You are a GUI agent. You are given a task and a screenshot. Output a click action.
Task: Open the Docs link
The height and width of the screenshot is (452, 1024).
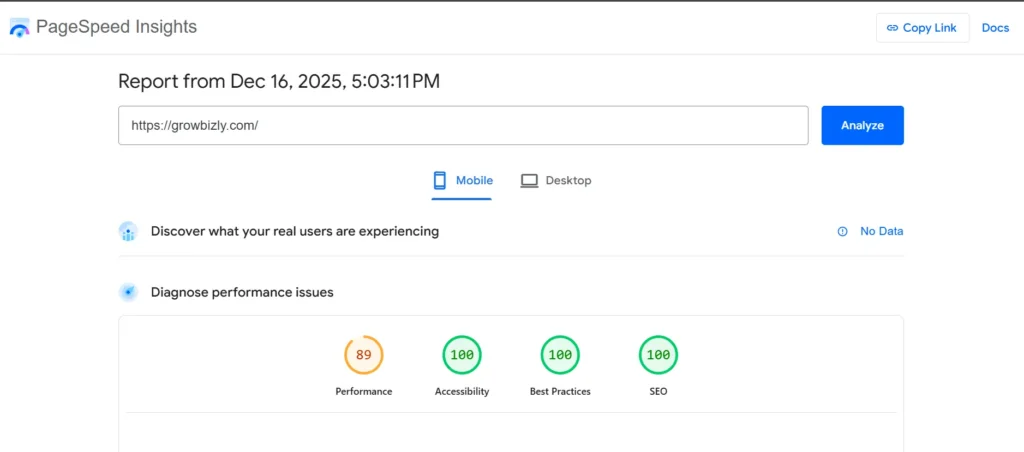click(995, 28)
